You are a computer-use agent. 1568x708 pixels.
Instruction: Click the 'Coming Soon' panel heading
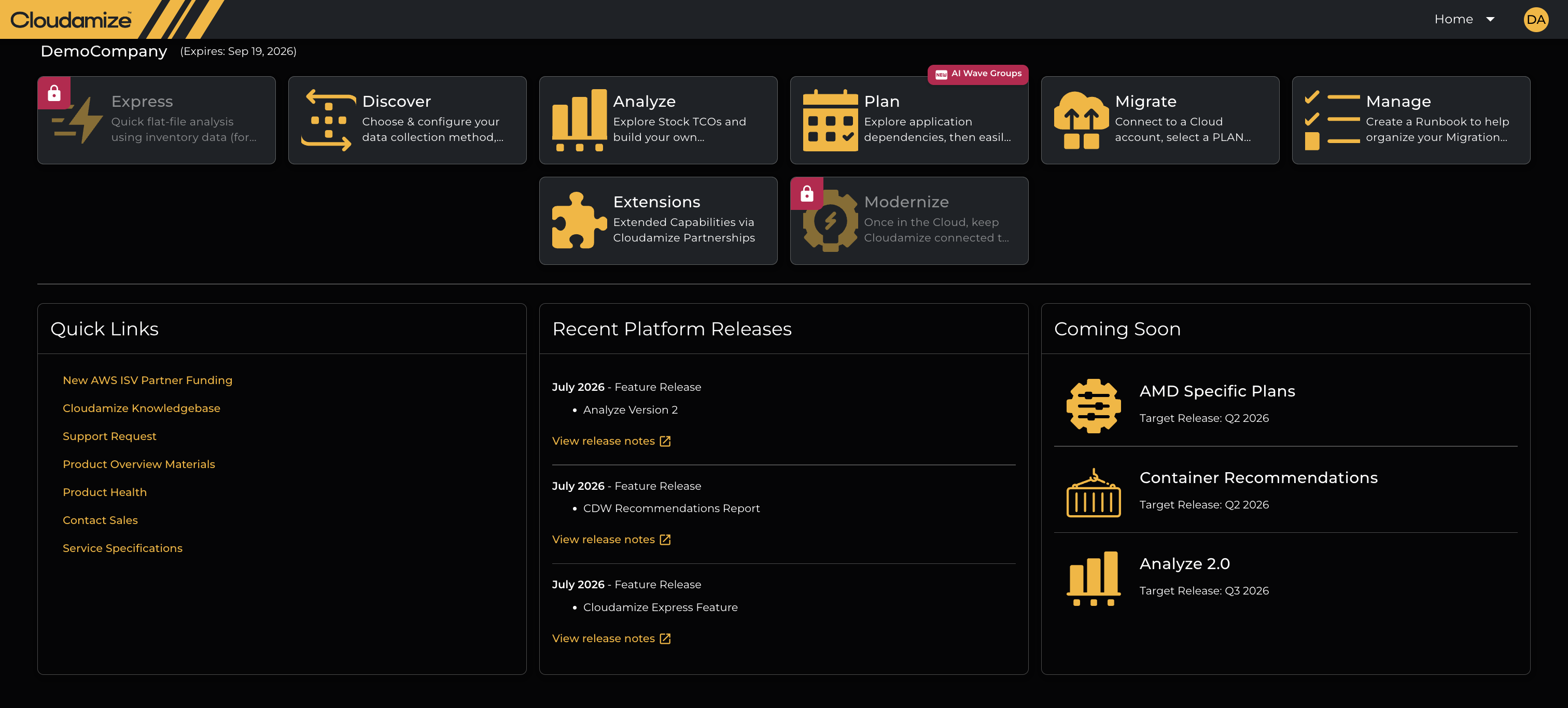[x=1117, y=329]
